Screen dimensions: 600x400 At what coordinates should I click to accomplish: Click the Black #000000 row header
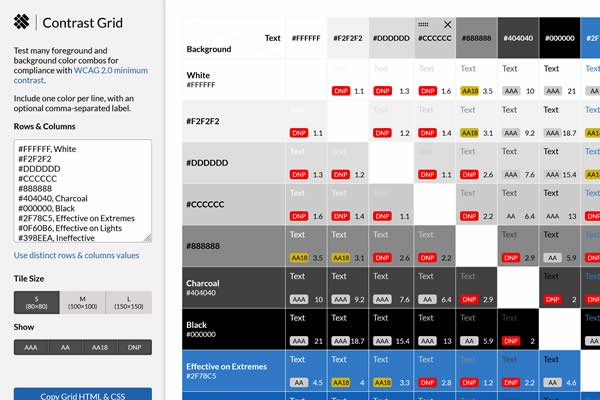[233, 329]
